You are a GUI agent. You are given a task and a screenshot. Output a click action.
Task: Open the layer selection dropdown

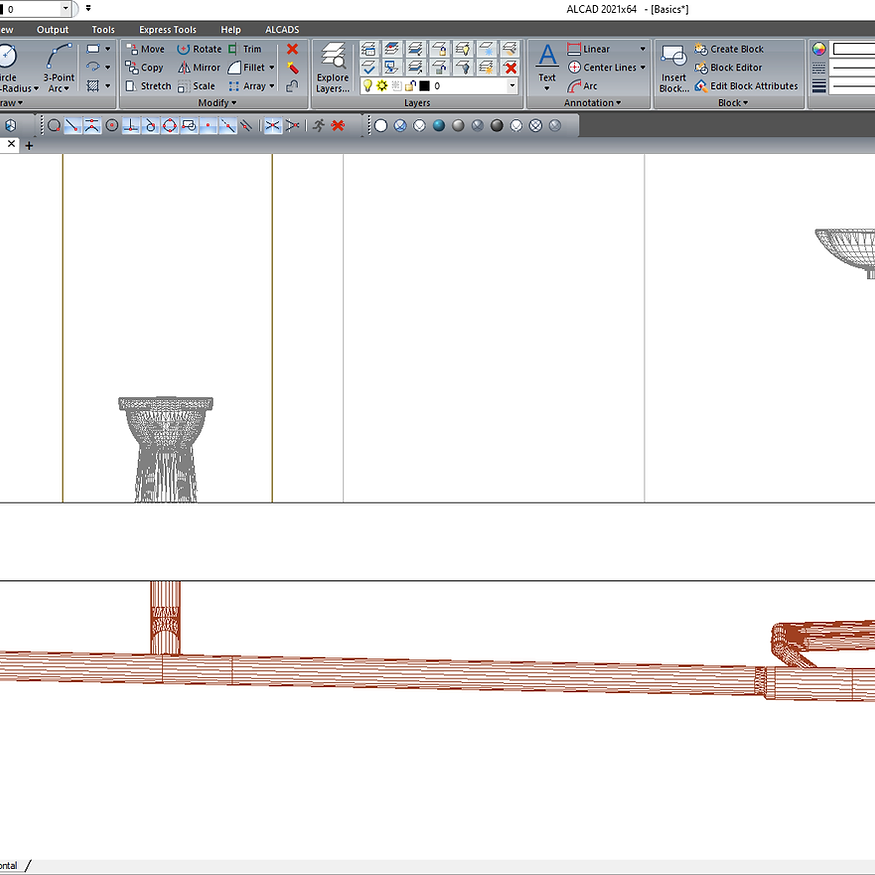click(x=512, y=86)
